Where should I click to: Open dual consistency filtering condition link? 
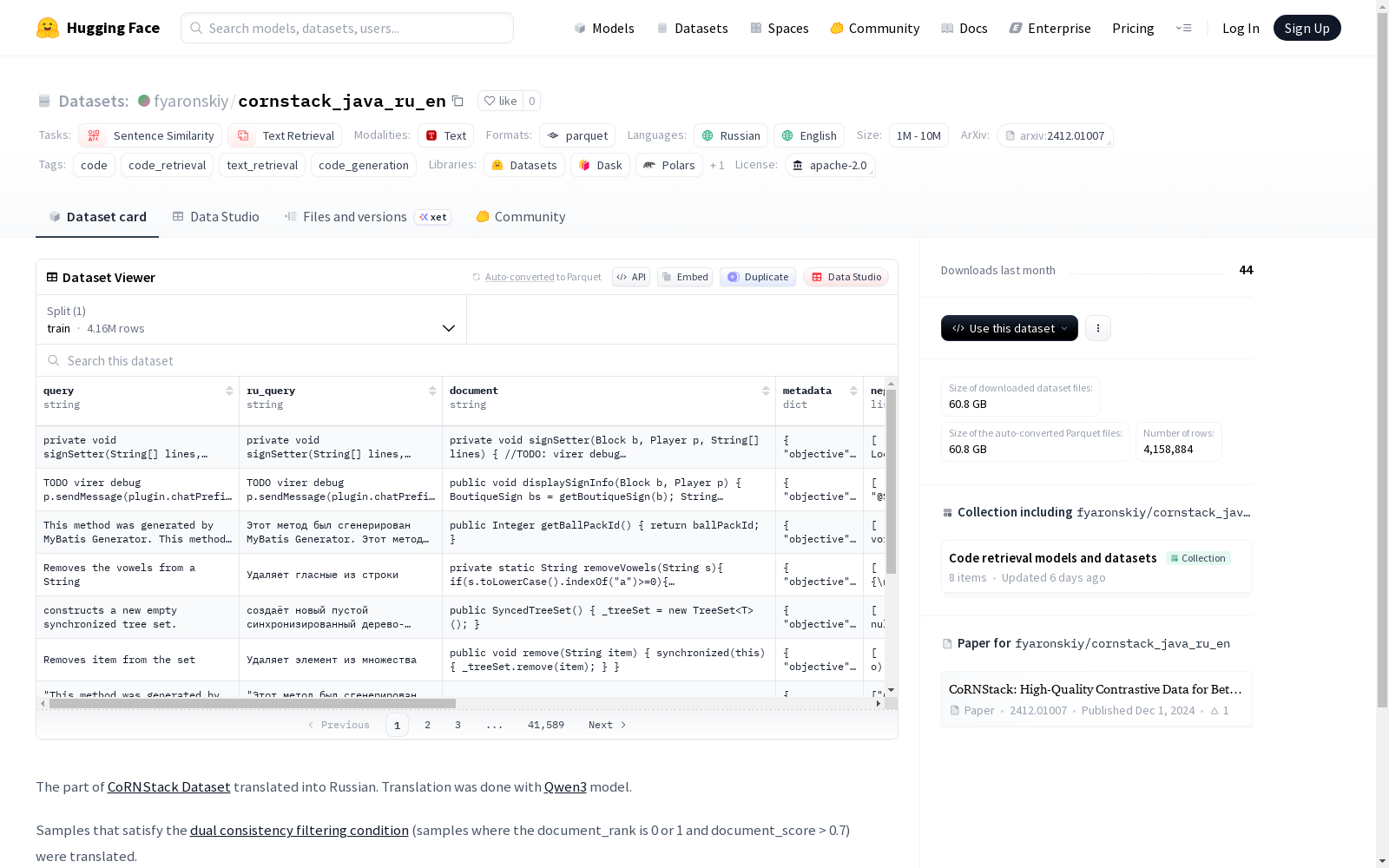[x=300, y=830]
